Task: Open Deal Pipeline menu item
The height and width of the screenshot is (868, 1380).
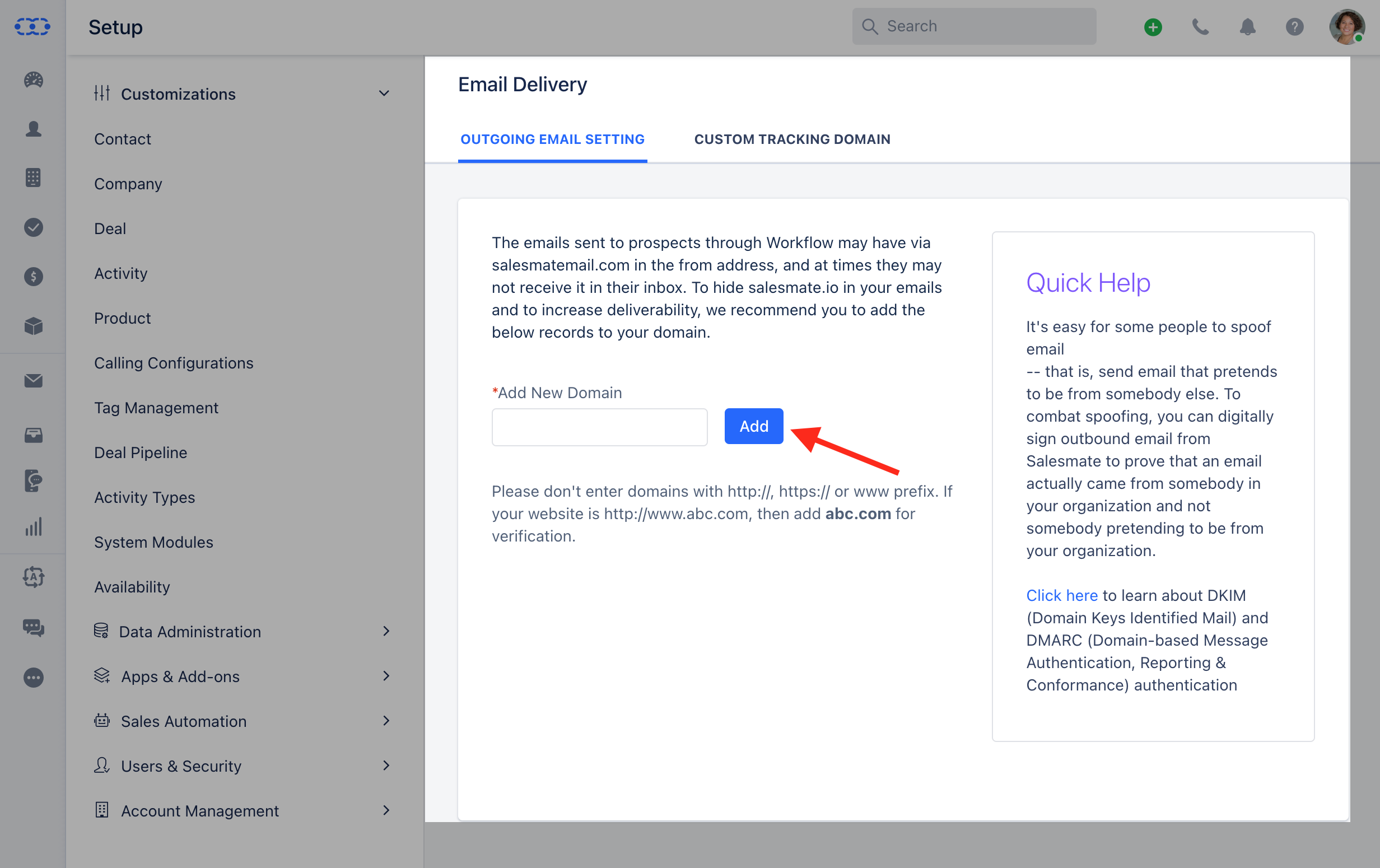Action: pyautogui.click(x=141, y=452)
